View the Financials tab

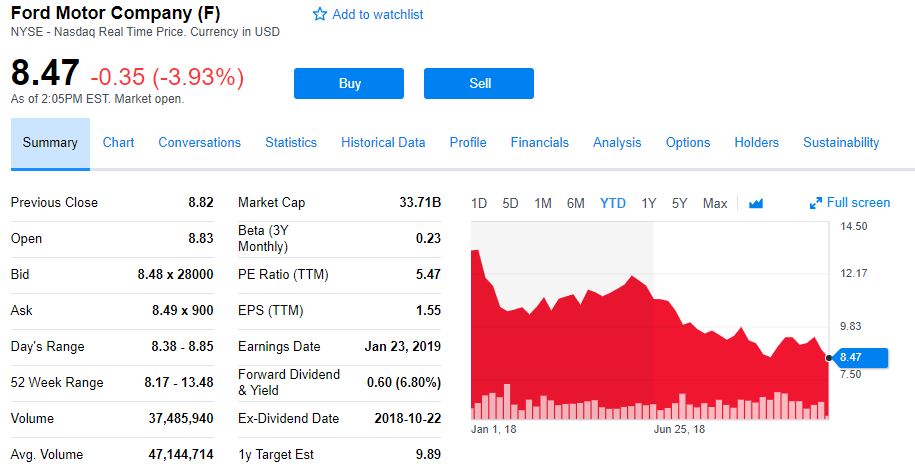coord(540,142)
